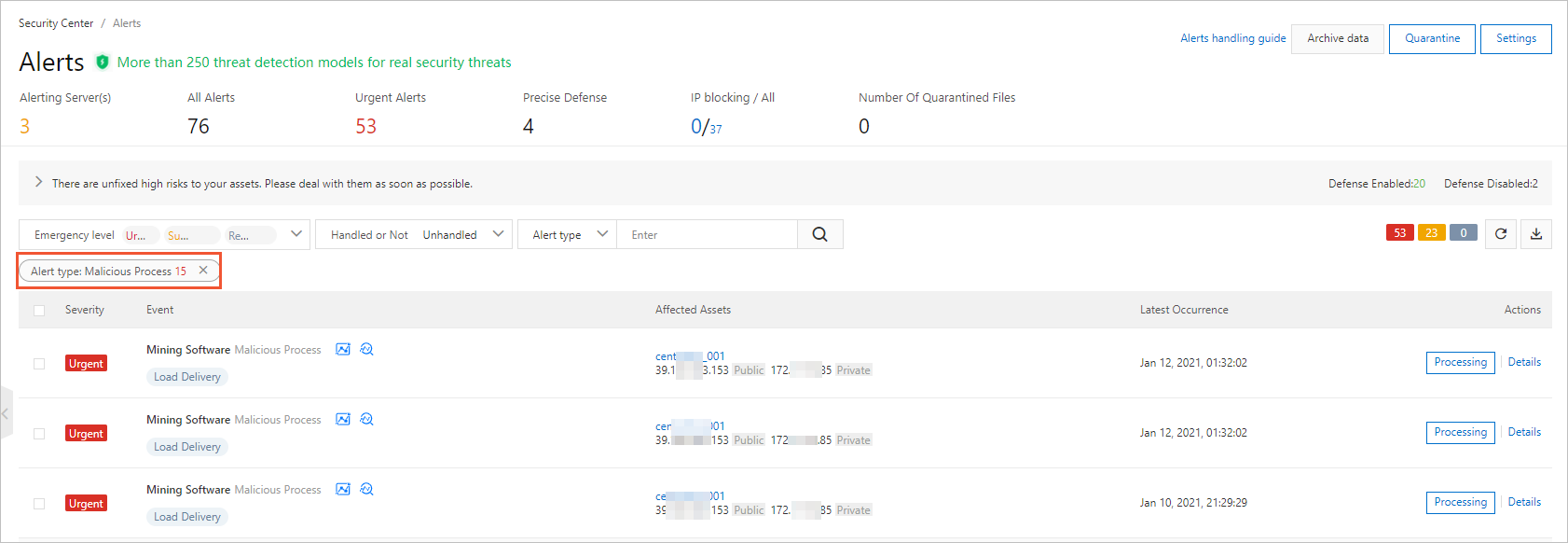Viewport: 1568px width, 543px height.
Task: Click the red 53 urgent count badge
Action: tap(1400, 233)
